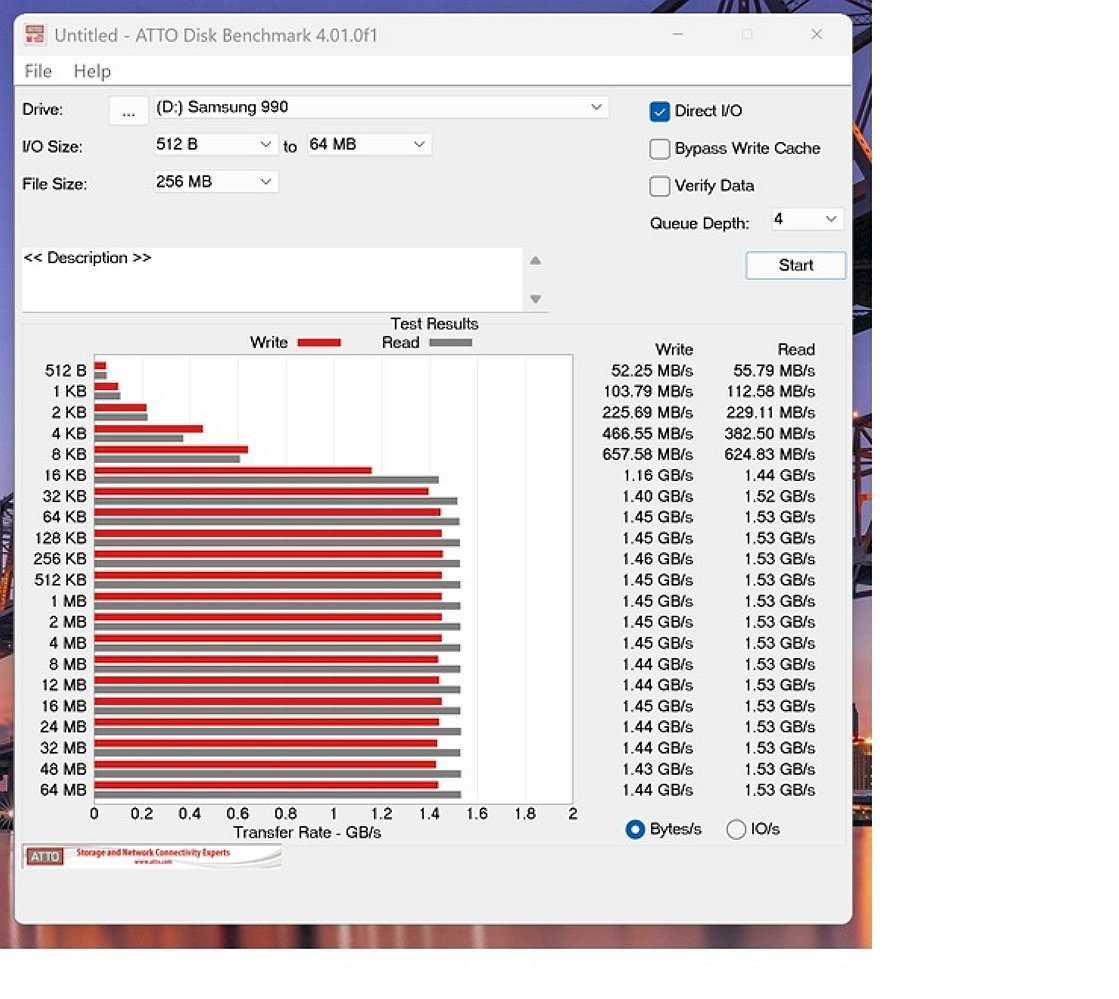This screenshot has width=1119, height=999.
Task: Minimize the ATTO Disk Benchmark window
Action: click(x=678, y=34)
